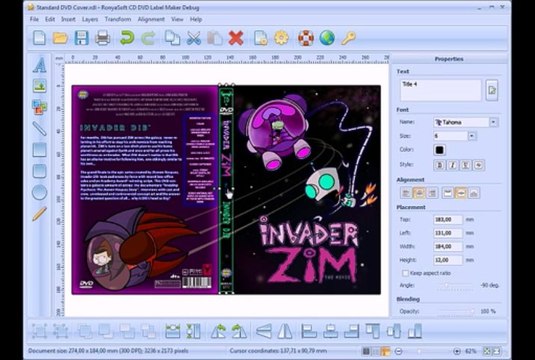
Task: Expand the font Name dropdown arrow
Action: pos(493,122)
